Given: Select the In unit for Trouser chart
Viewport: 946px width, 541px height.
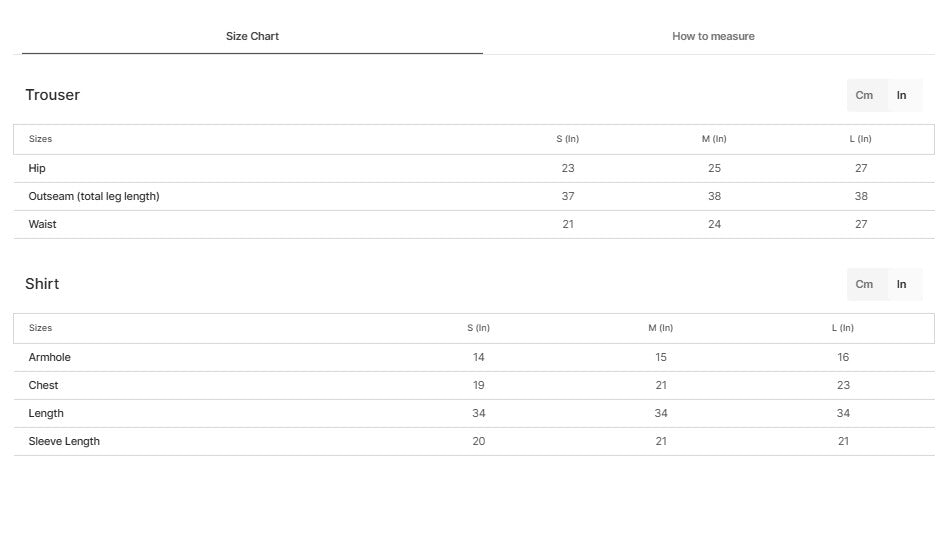Looking at the screenshot, I should 901,95.
